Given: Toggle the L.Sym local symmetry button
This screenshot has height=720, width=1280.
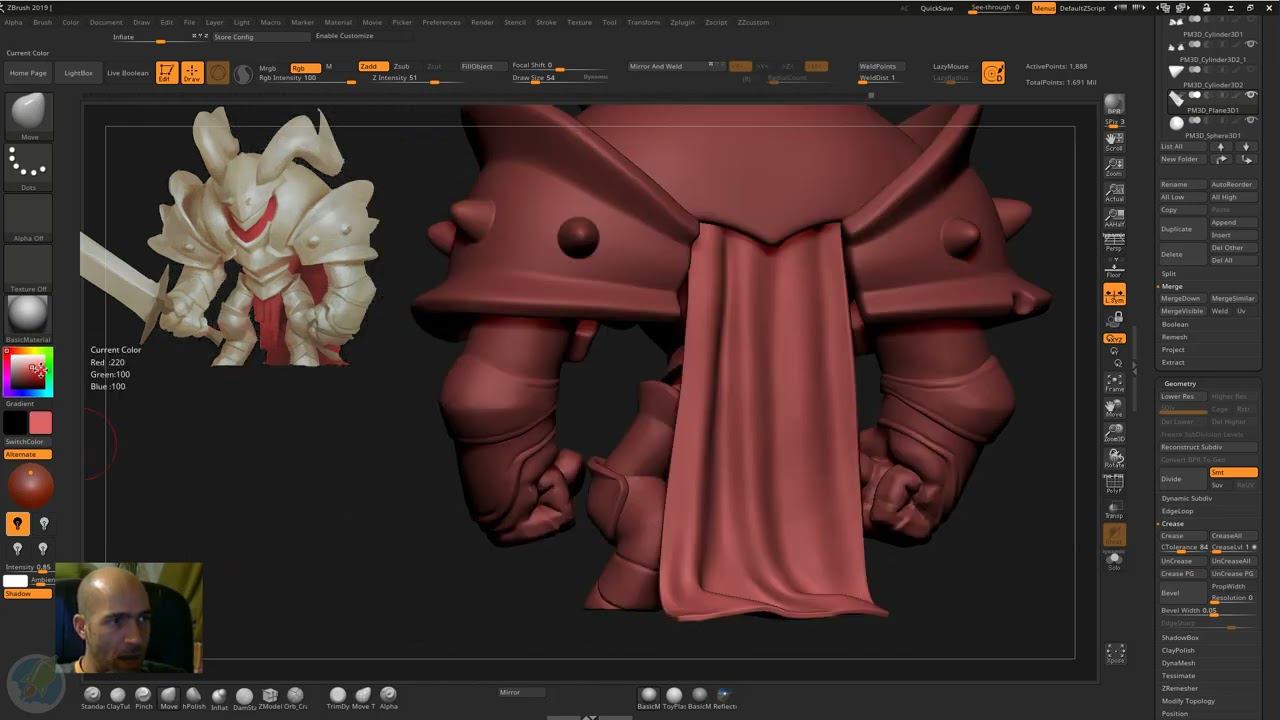Looking at the screenshot, I should [1114, 294].
